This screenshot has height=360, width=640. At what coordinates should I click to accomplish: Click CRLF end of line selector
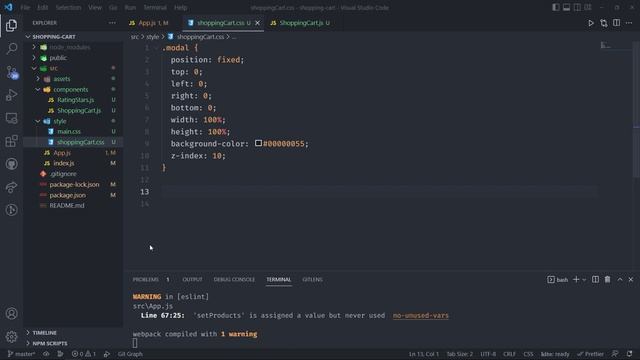coord(509,354)
